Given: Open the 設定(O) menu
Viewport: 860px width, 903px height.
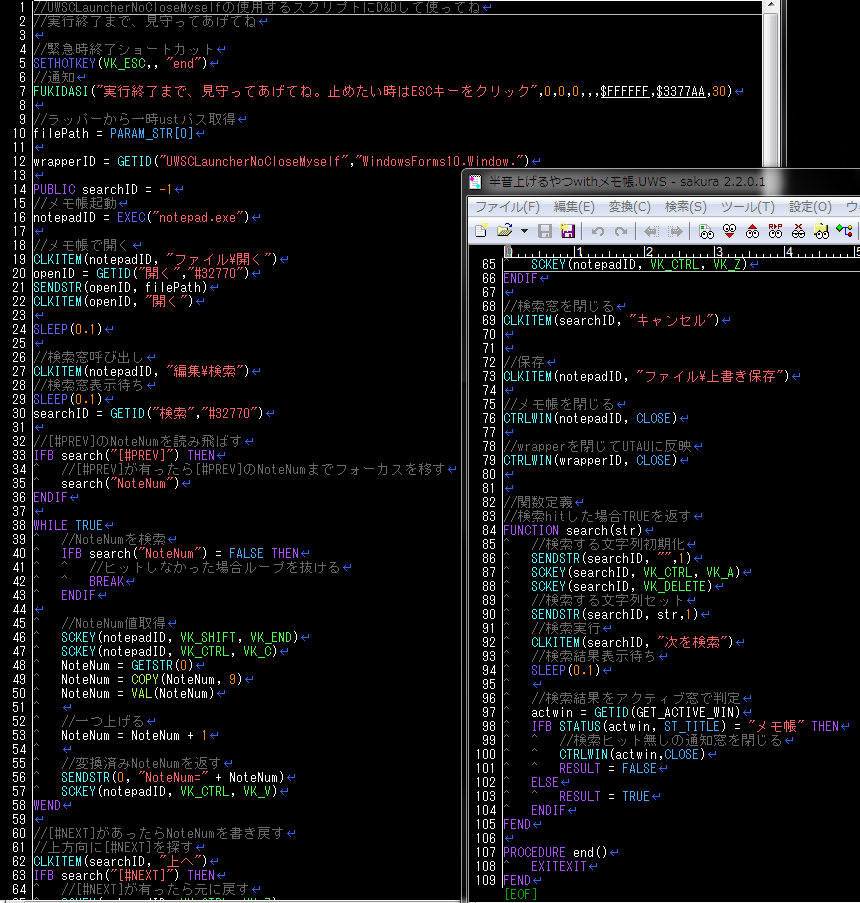Looking at the screenshot, I should [810, 207].
